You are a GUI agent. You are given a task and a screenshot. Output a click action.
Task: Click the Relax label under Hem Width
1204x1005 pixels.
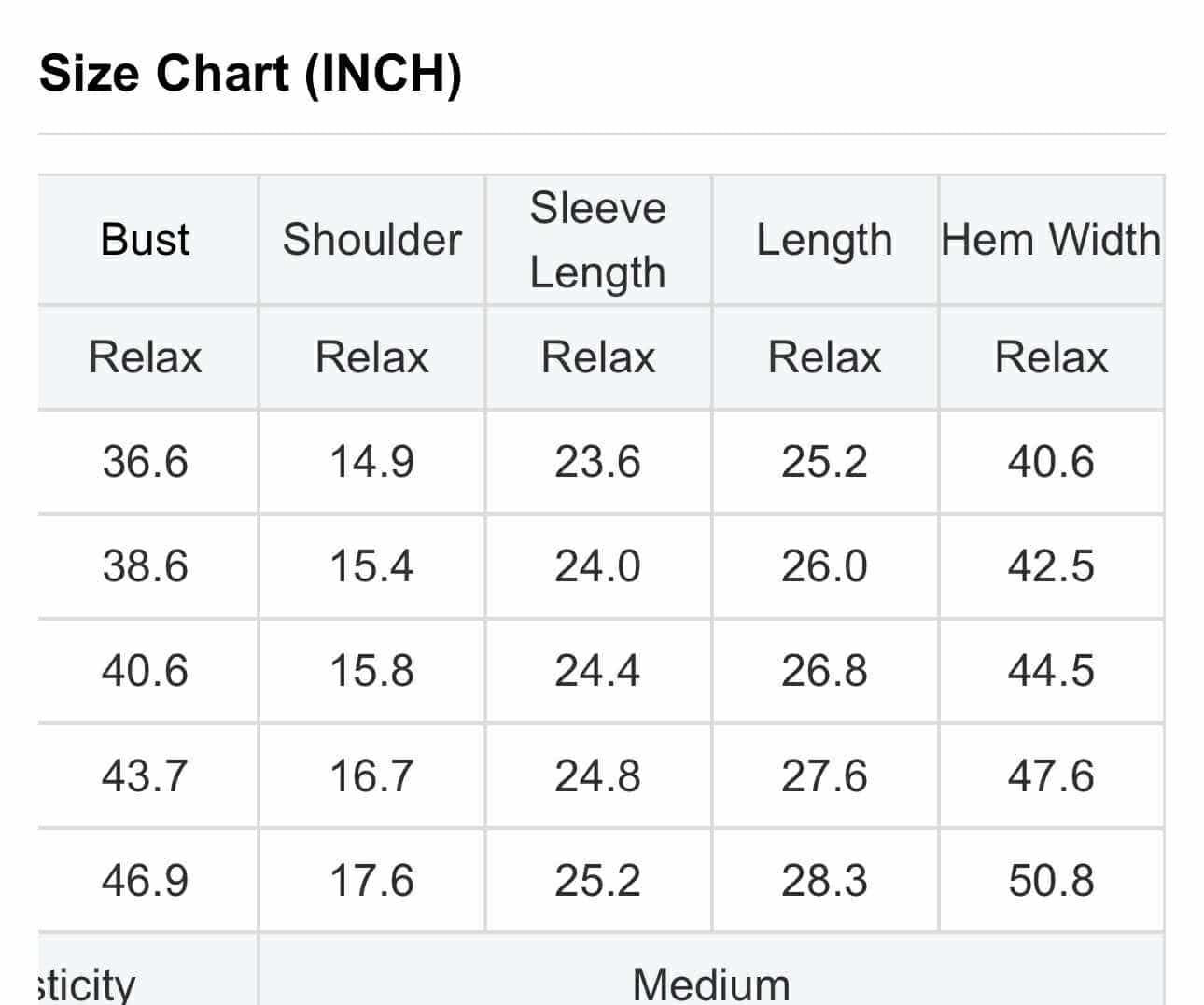point(1051,357)
